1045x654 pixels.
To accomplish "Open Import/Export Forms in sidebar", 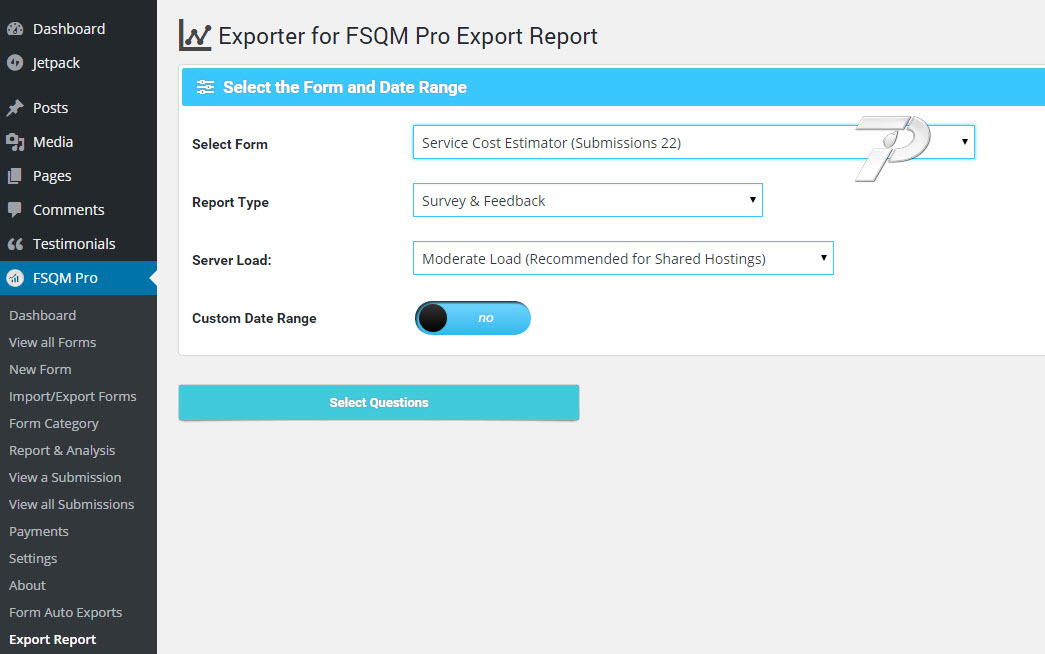I will click(72, 396).
